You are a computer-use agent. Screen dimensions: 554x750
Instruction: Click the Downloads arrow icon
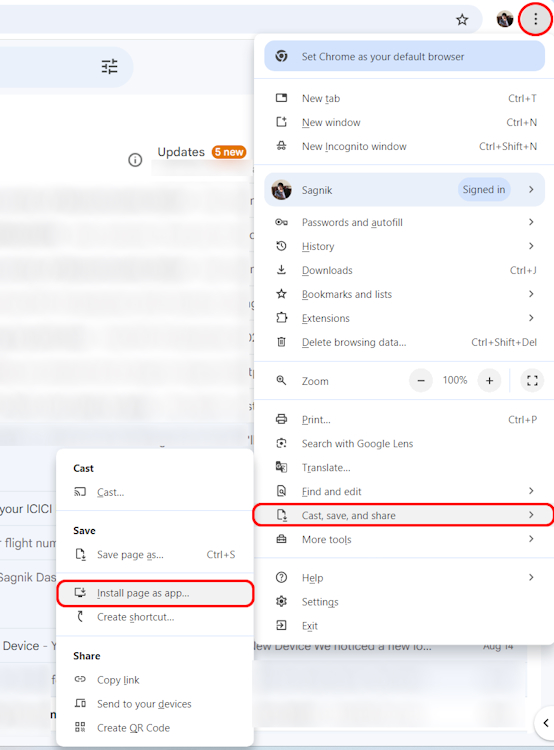click(x=281, y=270)
